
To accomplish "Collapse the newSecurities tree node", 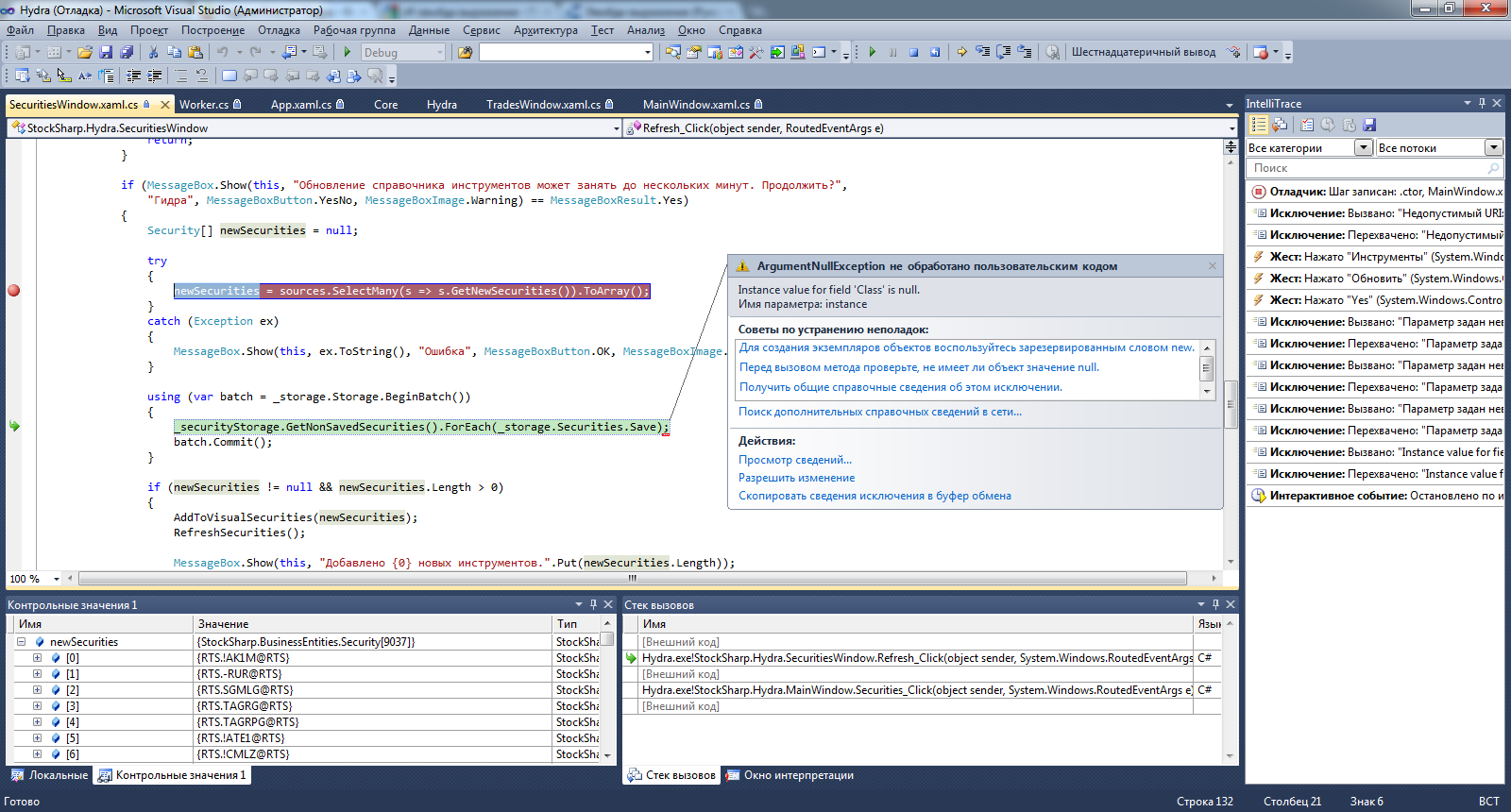I will point(21,642).
